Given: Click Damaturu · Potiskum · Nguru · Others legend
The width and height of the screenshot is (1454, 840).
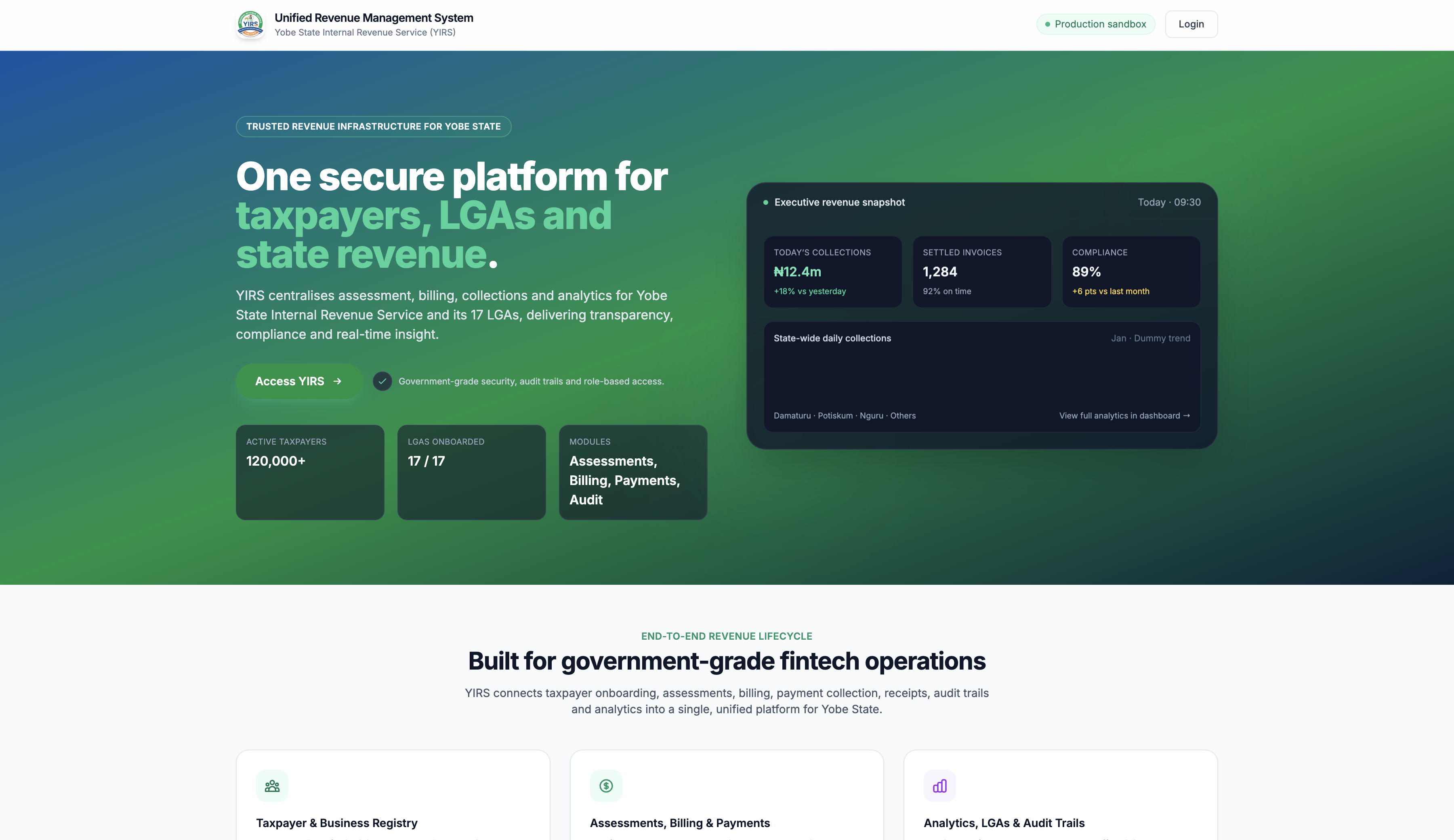Looking at the screenshot, I should [x=845, y=416].
